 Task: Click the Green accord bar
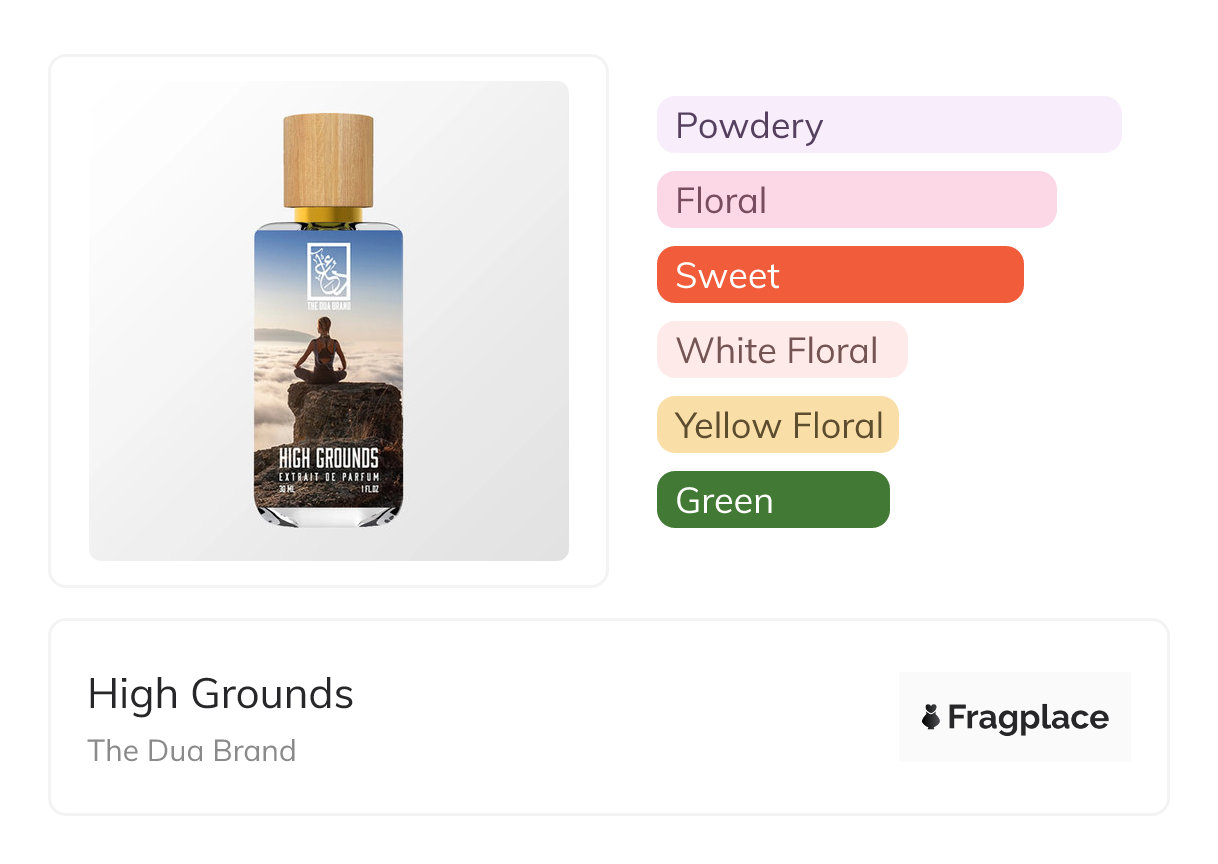coord(772,500)
